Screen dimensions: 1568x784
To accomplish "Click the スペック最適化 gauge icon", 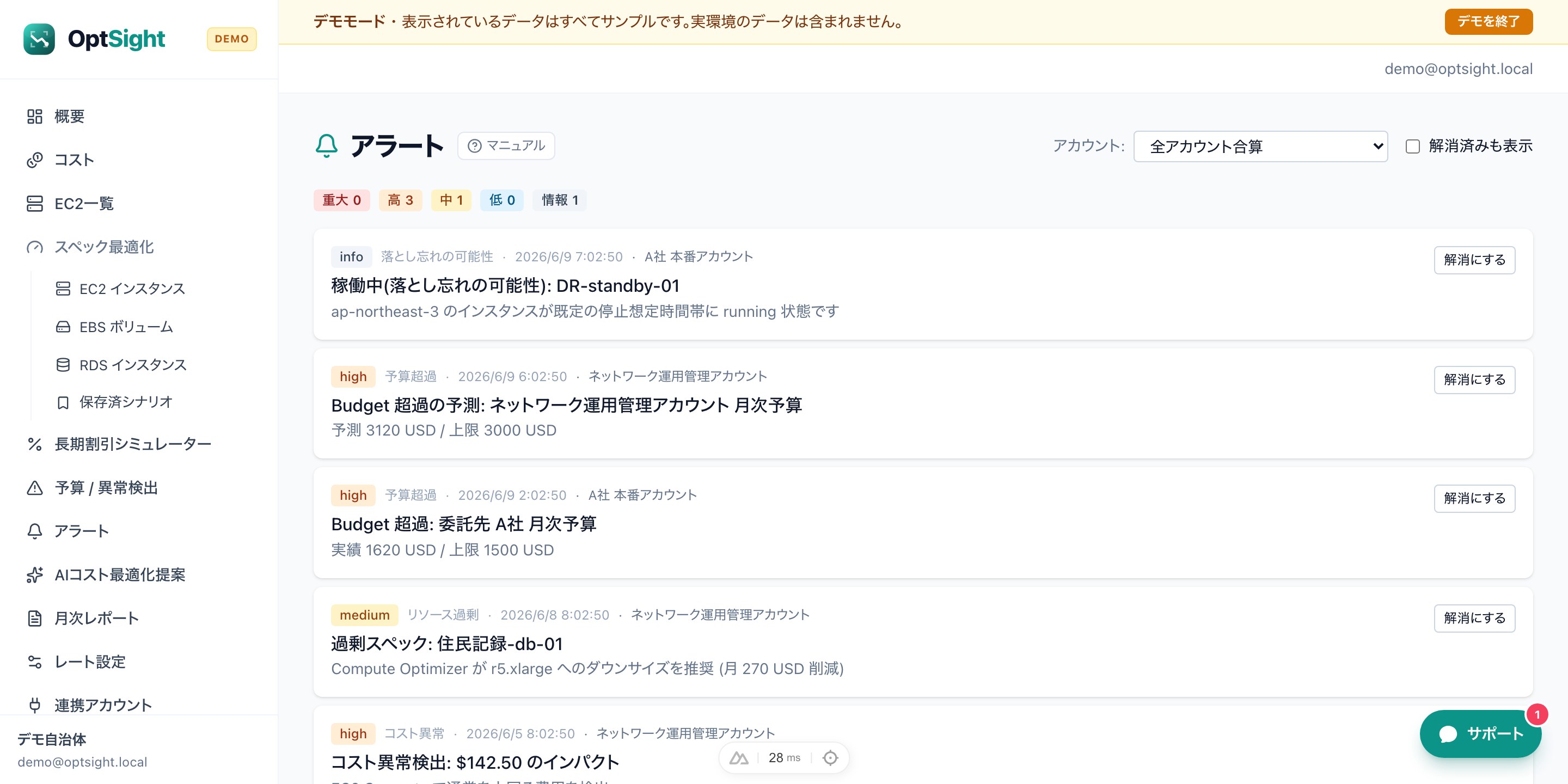I will pyautogui.click(x=35, y=247).
